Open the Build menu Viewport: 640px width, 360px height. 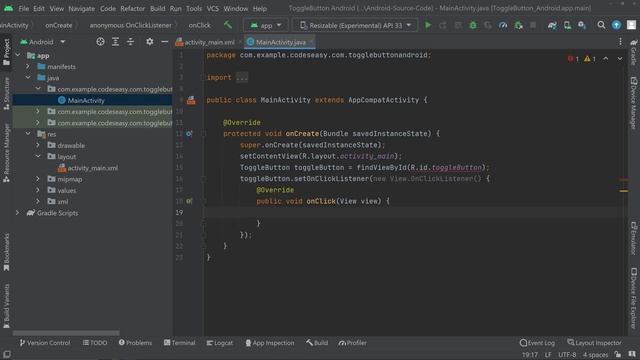point(158,8)
